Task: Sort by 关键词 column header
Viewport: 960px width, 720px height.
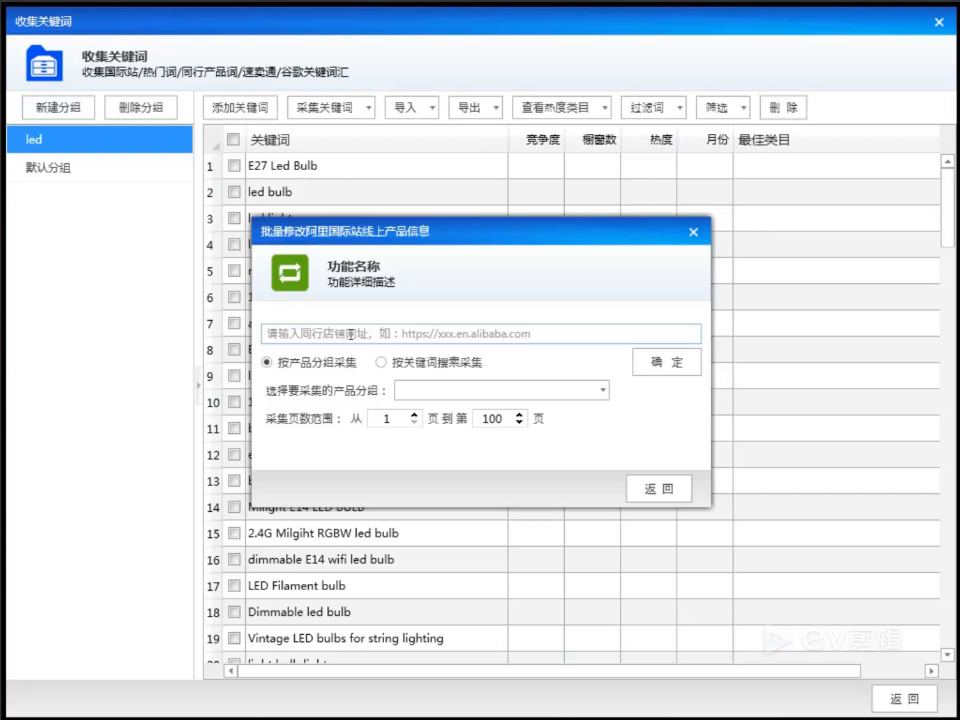Action: pos(377,140)
